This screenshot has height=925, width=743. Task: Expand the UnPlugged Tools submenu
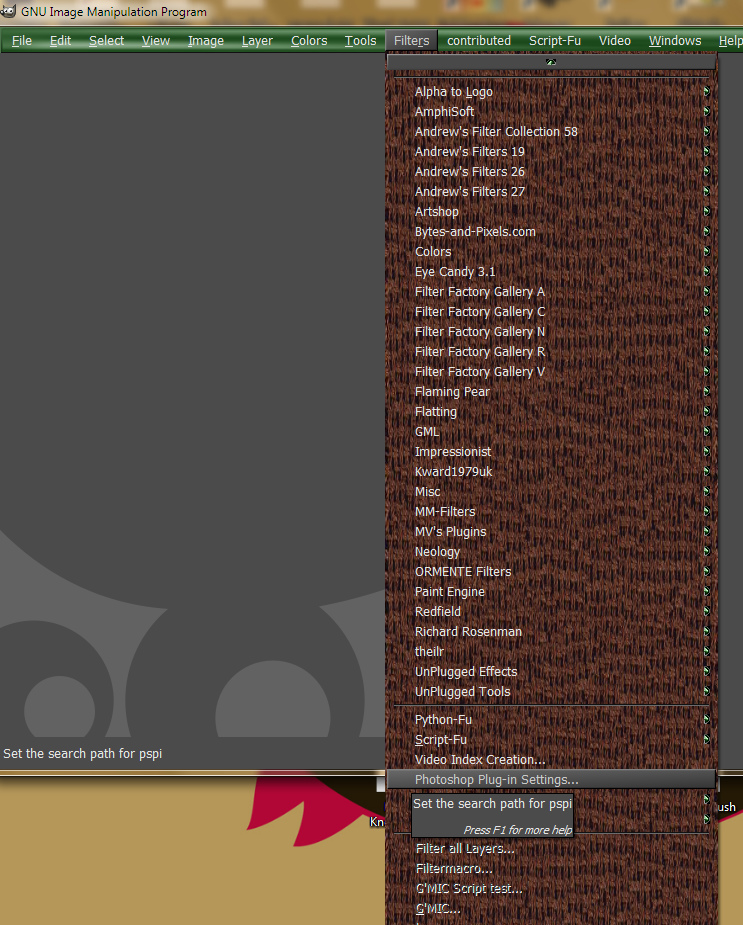pyautogui.click(x=551, y=693)
